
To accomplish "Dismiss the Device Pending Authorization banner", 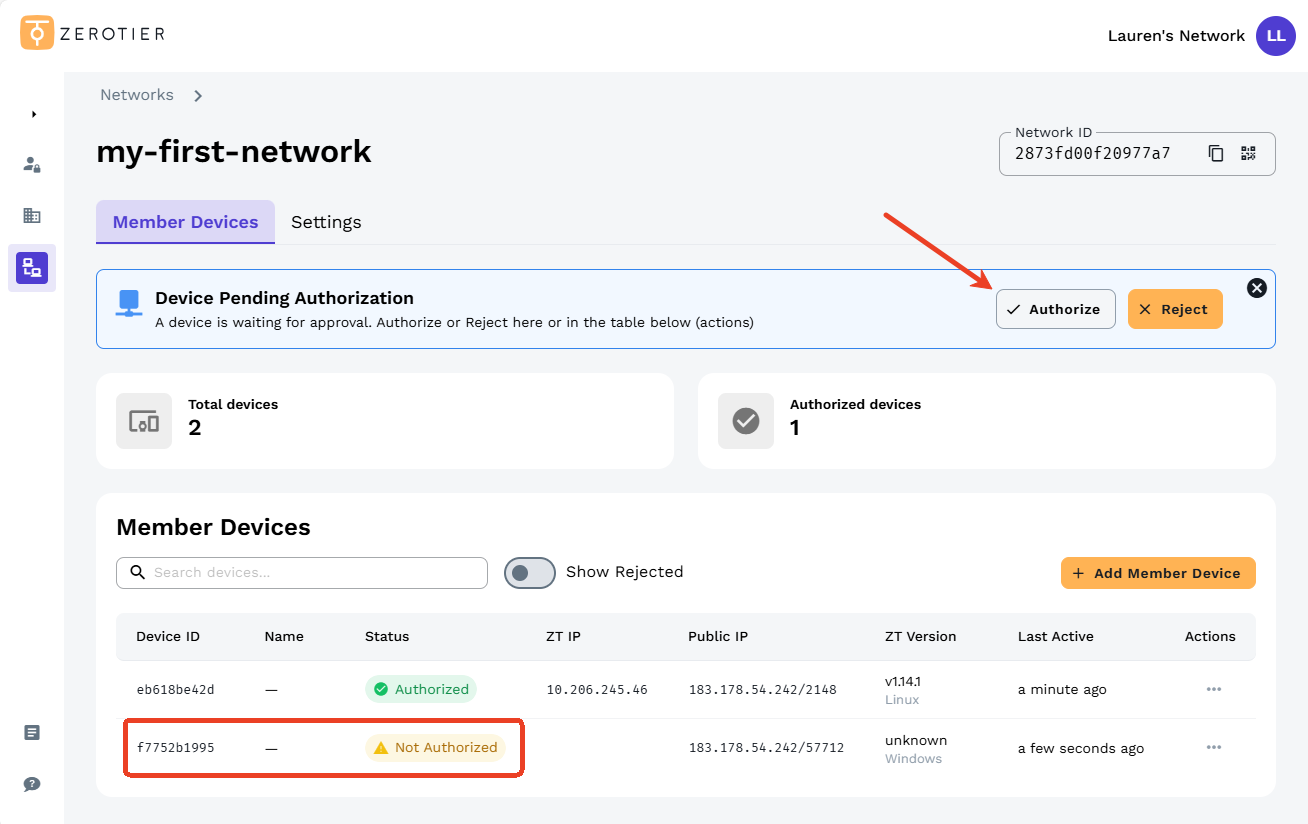I will tap(1256, 288).
